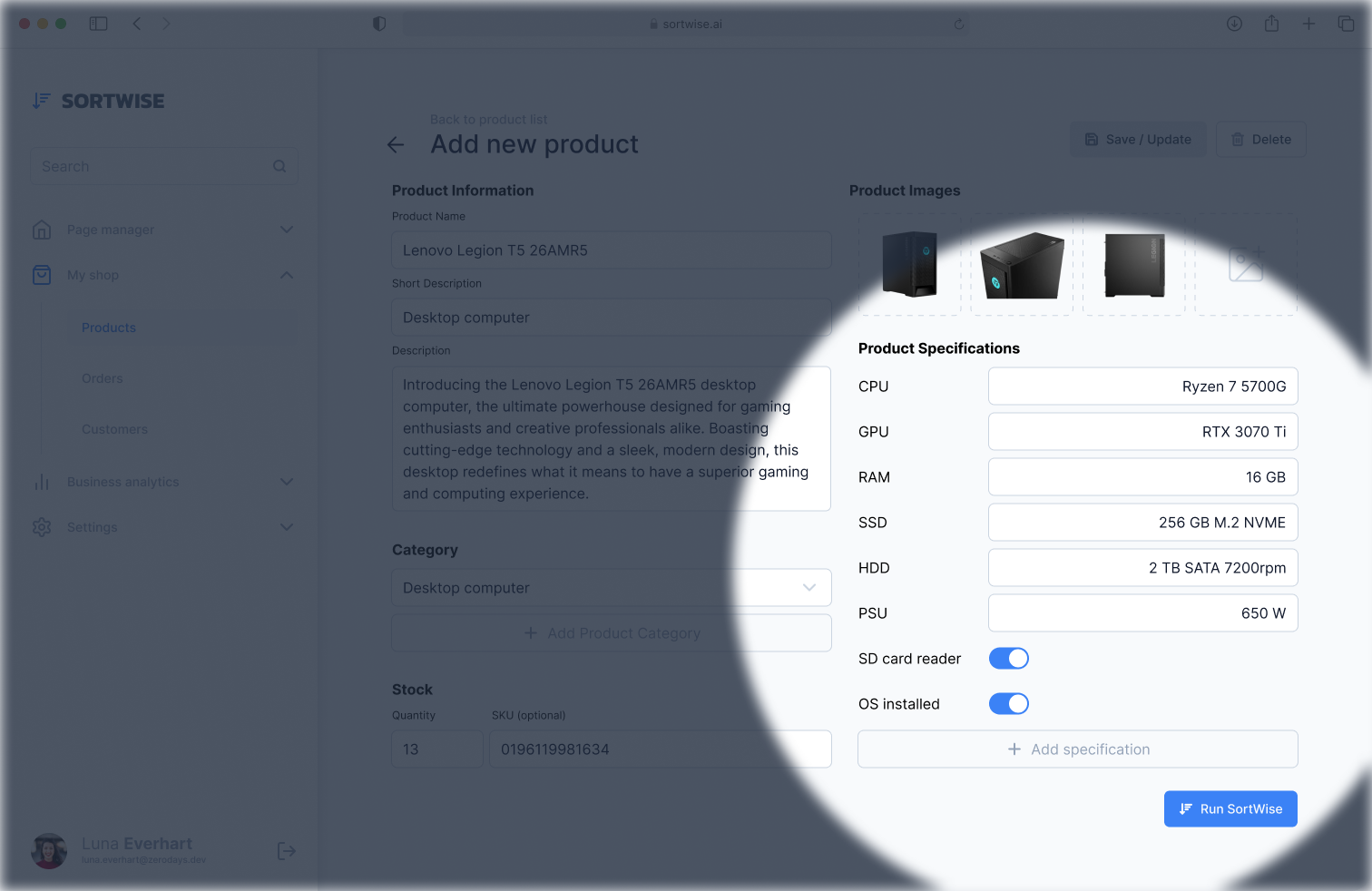Viewport: 1372px width, 891px height.
Task: Click the logout icon beside Luna Everhart
Action: pyautogui.click(x=286, y=851)
